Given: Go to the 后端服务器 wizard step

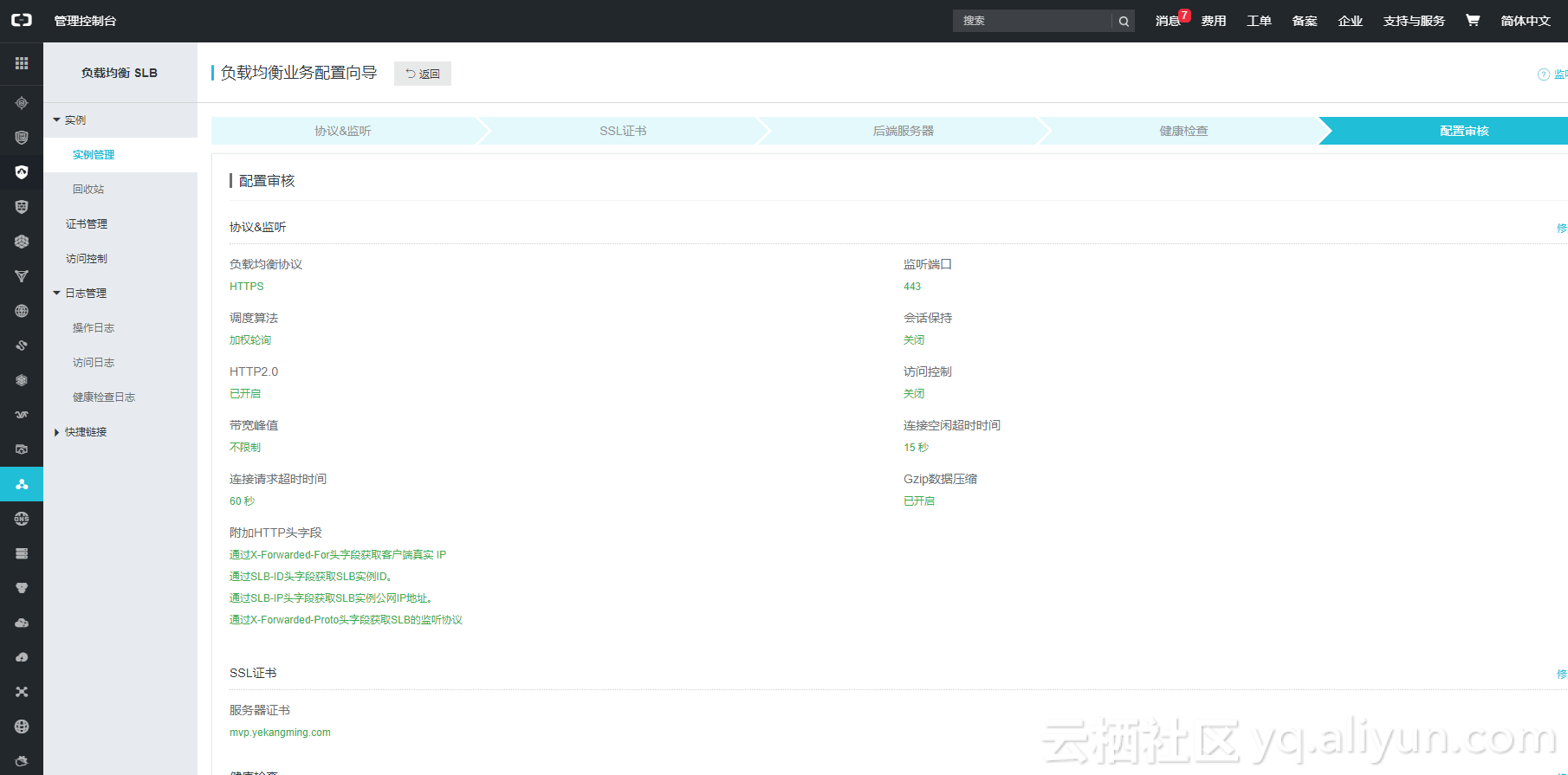Looking at the screenshot, I should coord(904,131).
